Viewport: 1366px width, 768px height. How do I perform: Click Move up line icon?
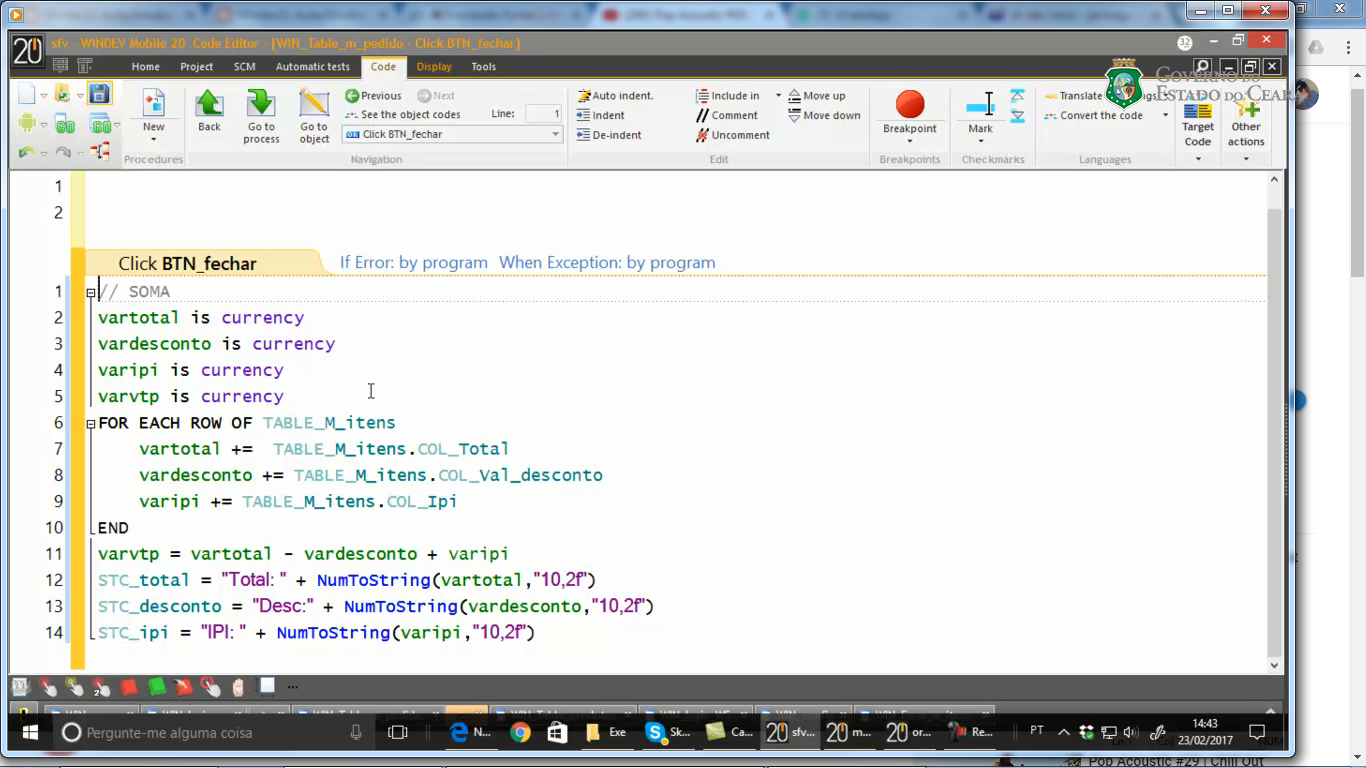click(794, 96)
